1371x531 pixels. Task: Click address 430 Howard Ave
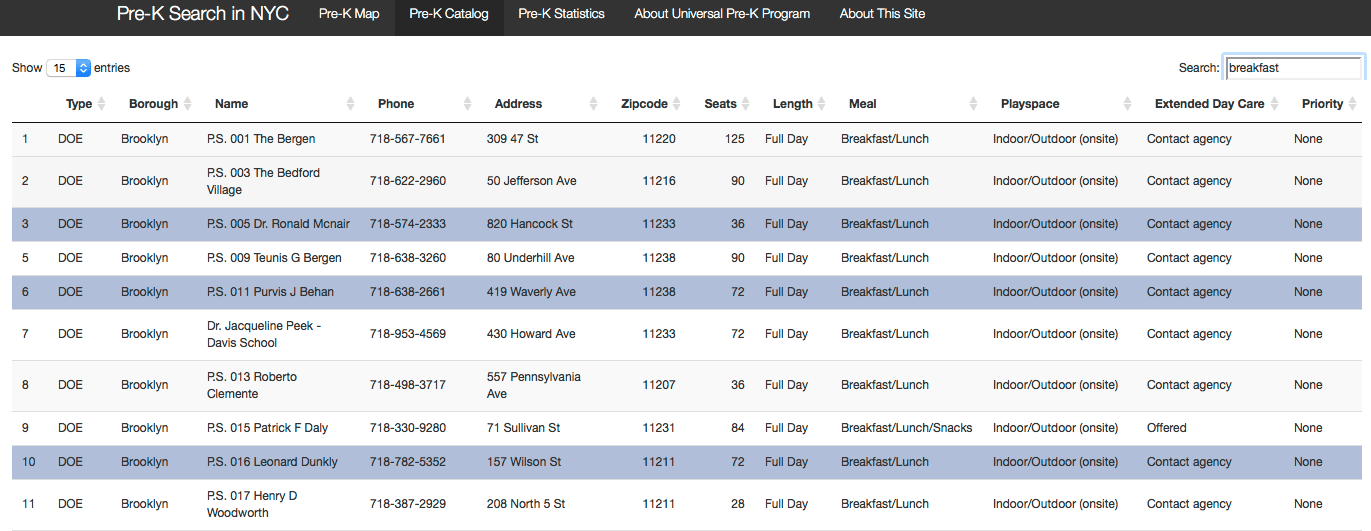(x=531, y=334)
